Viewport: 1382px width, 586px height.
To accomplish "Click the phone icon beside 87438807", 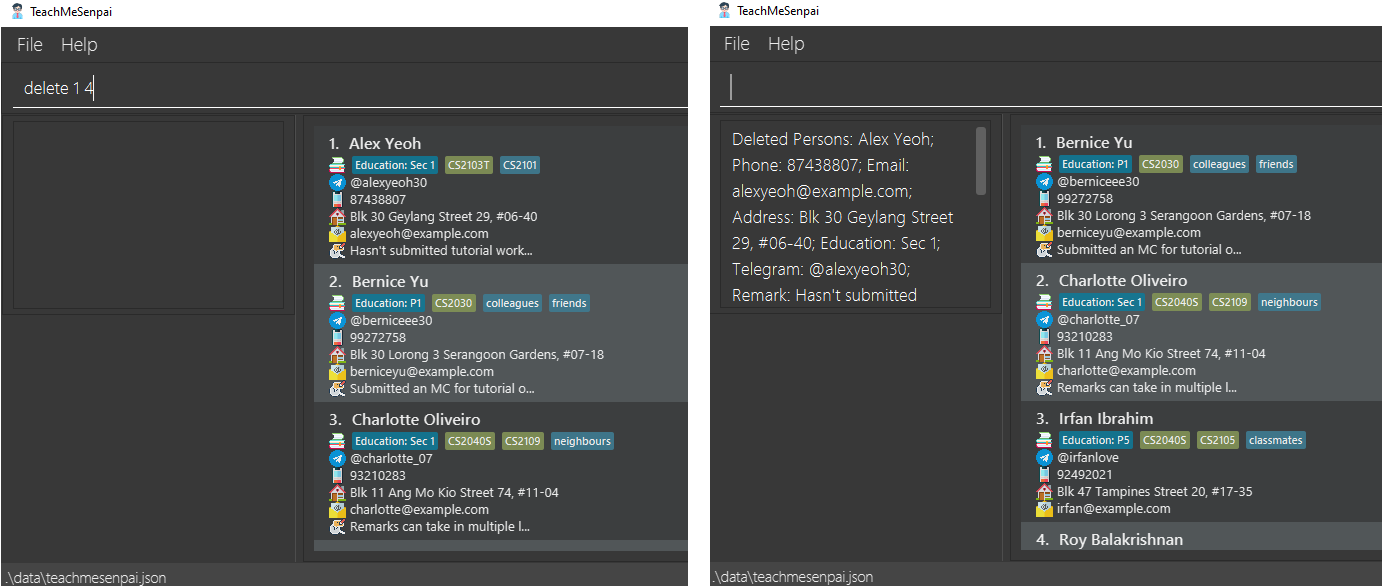I will 337,200.
